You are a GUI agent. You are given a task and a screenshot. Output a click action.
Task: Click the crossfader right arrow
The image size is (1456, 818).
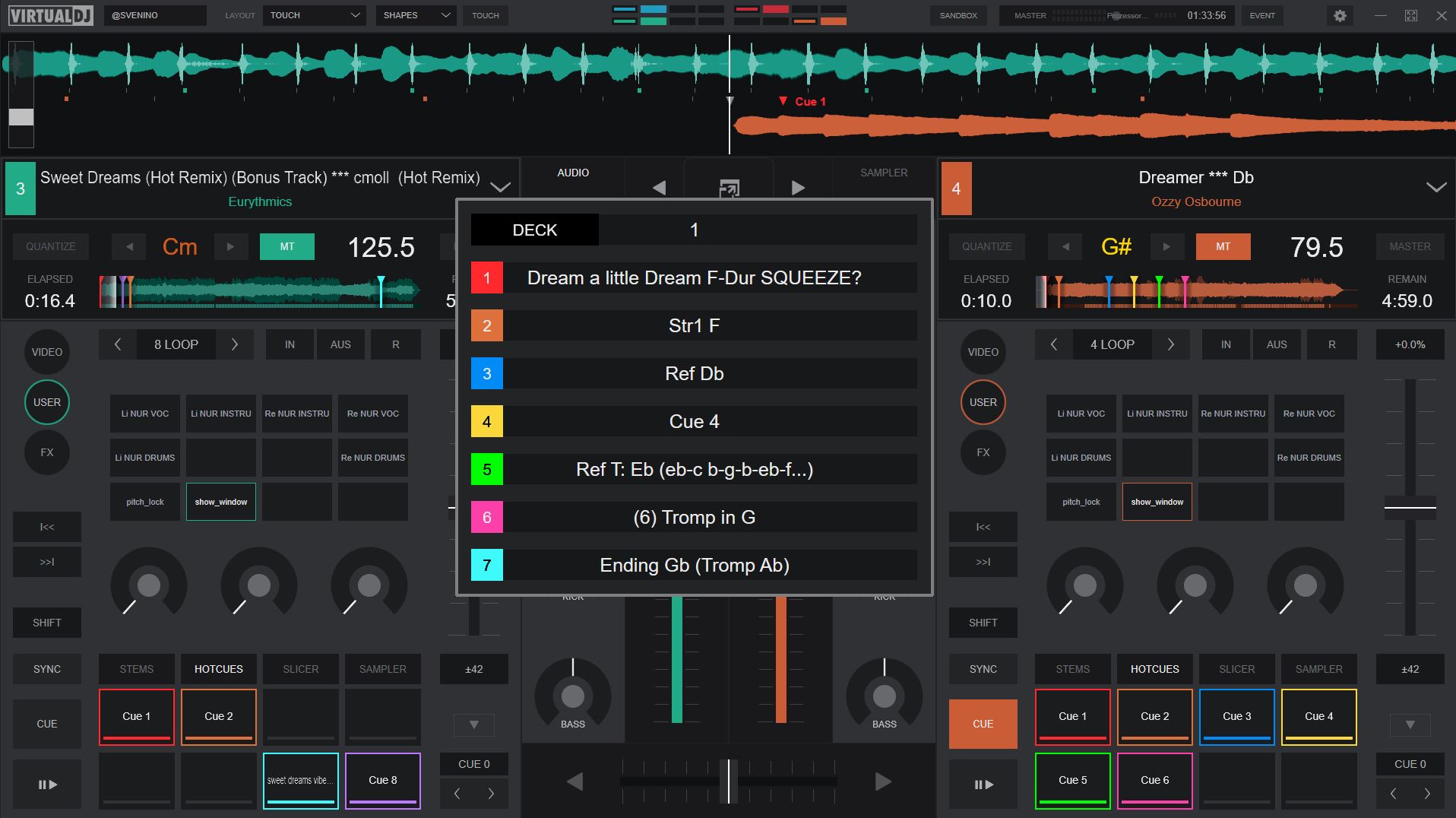point(883,781)
